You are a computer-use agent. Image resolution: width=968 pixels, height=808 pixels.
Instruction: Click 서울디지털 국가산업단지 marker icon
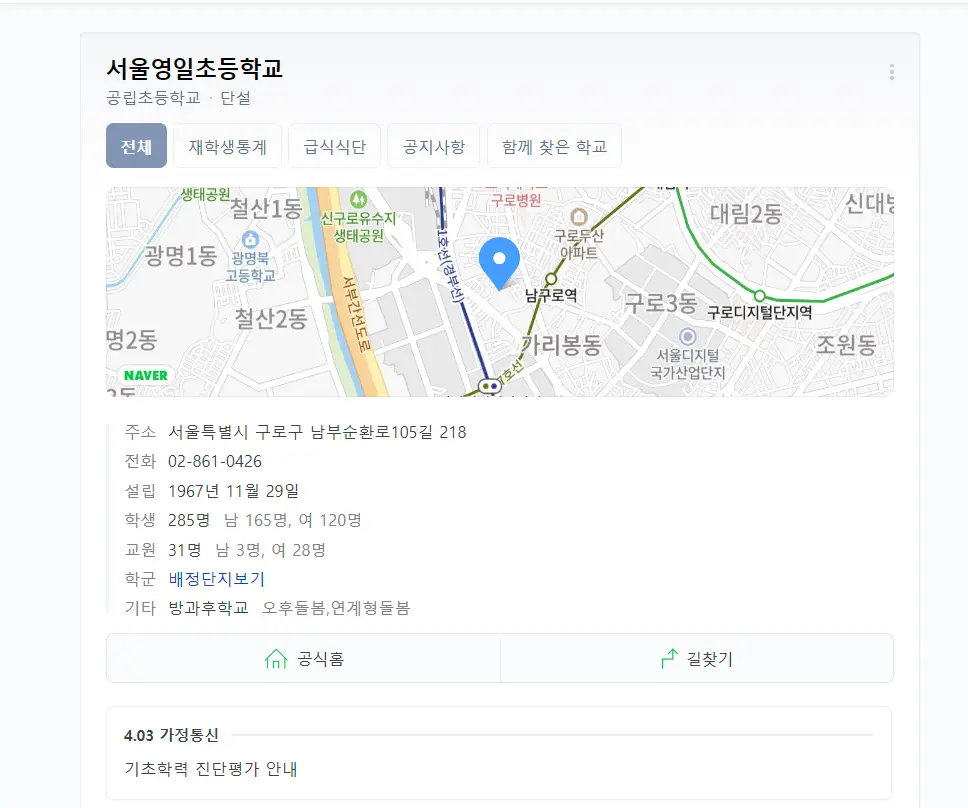687,336
